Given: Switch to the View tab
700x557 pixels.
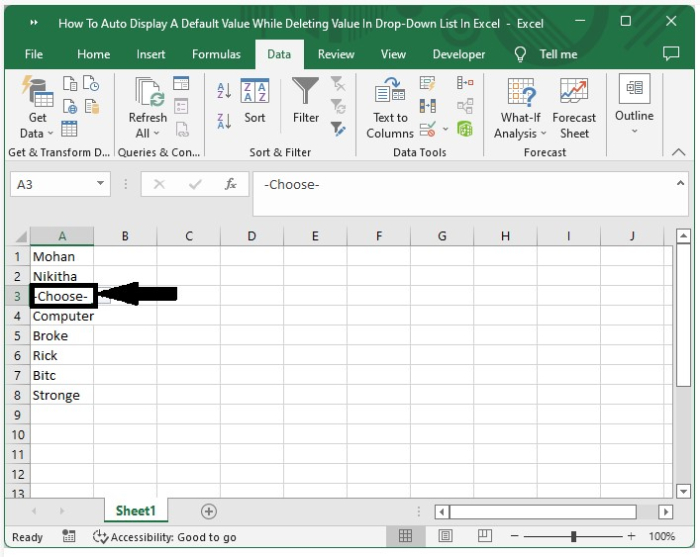Looking at the screenshot, I should [x=393, y=54].
